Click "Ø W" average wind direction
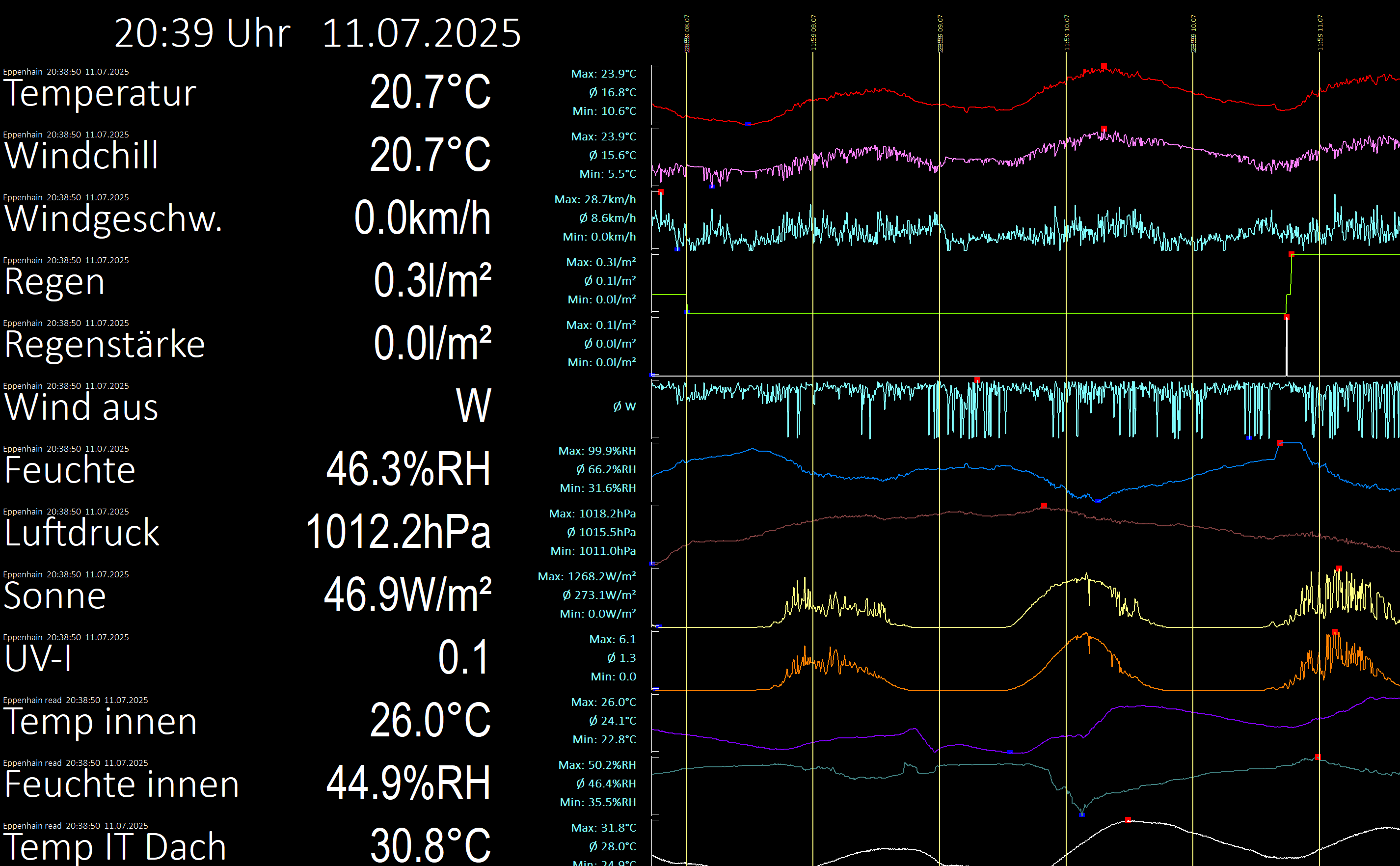 (624, 406)
